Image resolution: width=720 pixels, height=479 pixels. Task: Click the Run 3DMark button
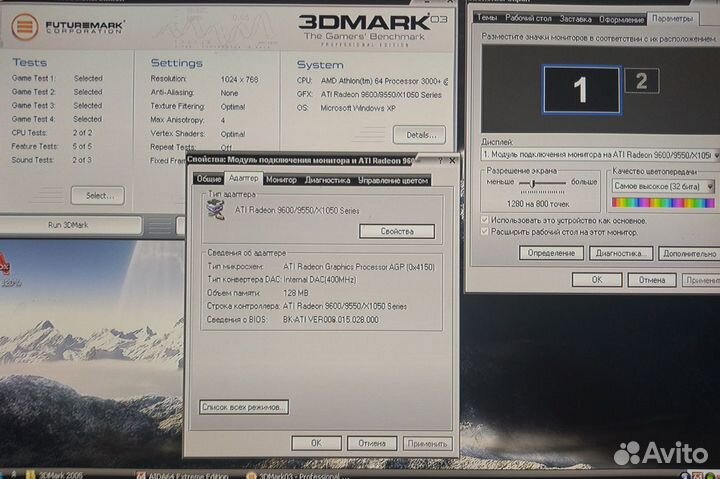68,225
